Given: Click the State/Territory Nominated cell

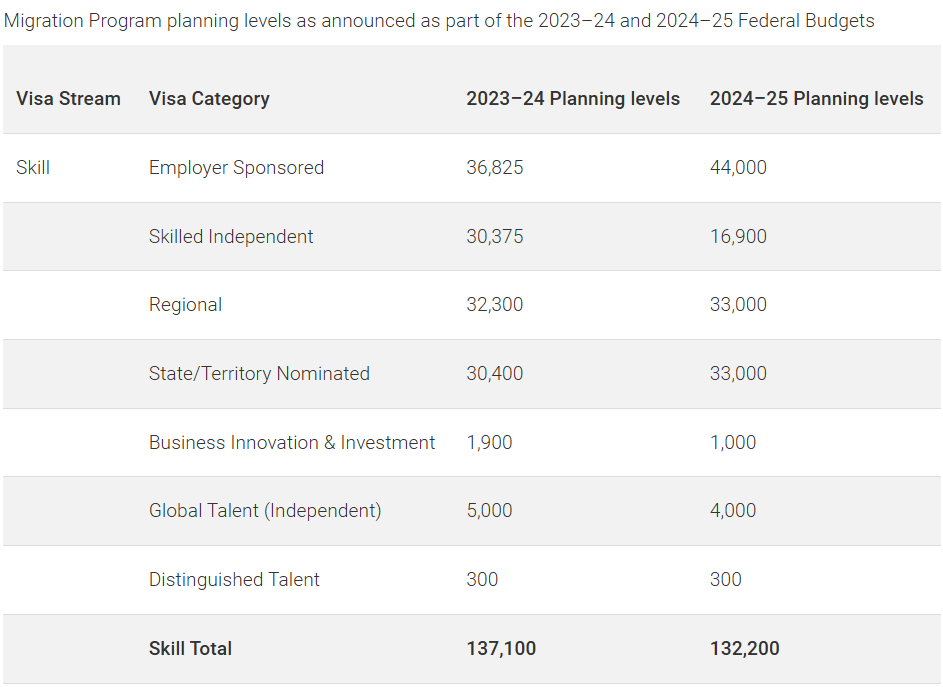Looking at the screenshot, I should coord(259,374).
